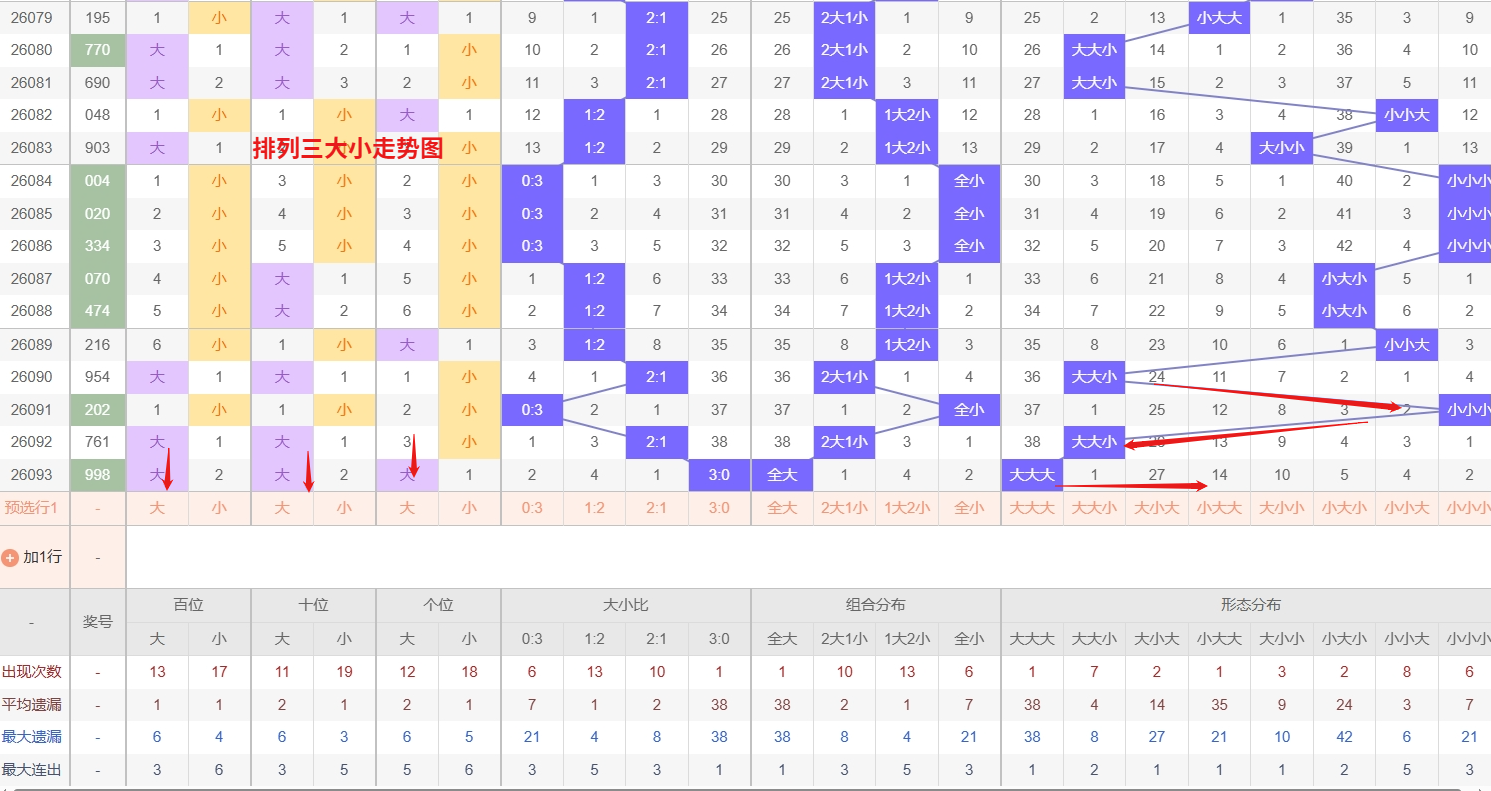Click the 百位 header in the footer
1491x791 pixels.
coord(188,605)
